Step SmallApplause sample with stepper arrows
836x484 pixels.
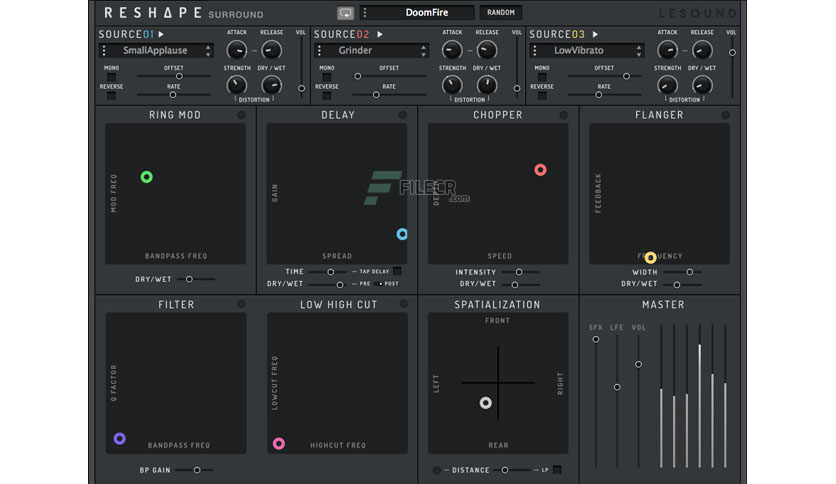click(208, 51)
